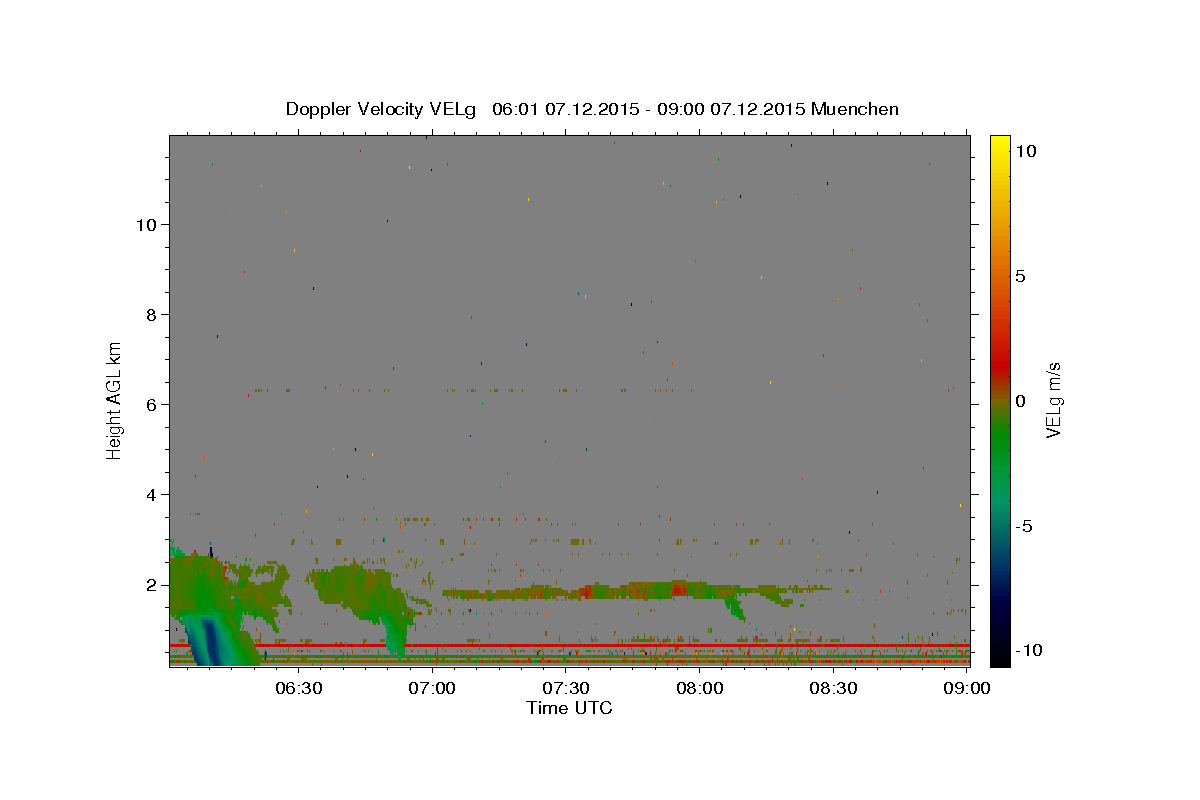This screenshot has height=800, width=1200.
Task: Click the 09:00 time tick label
Action: (x=967, y=688)
